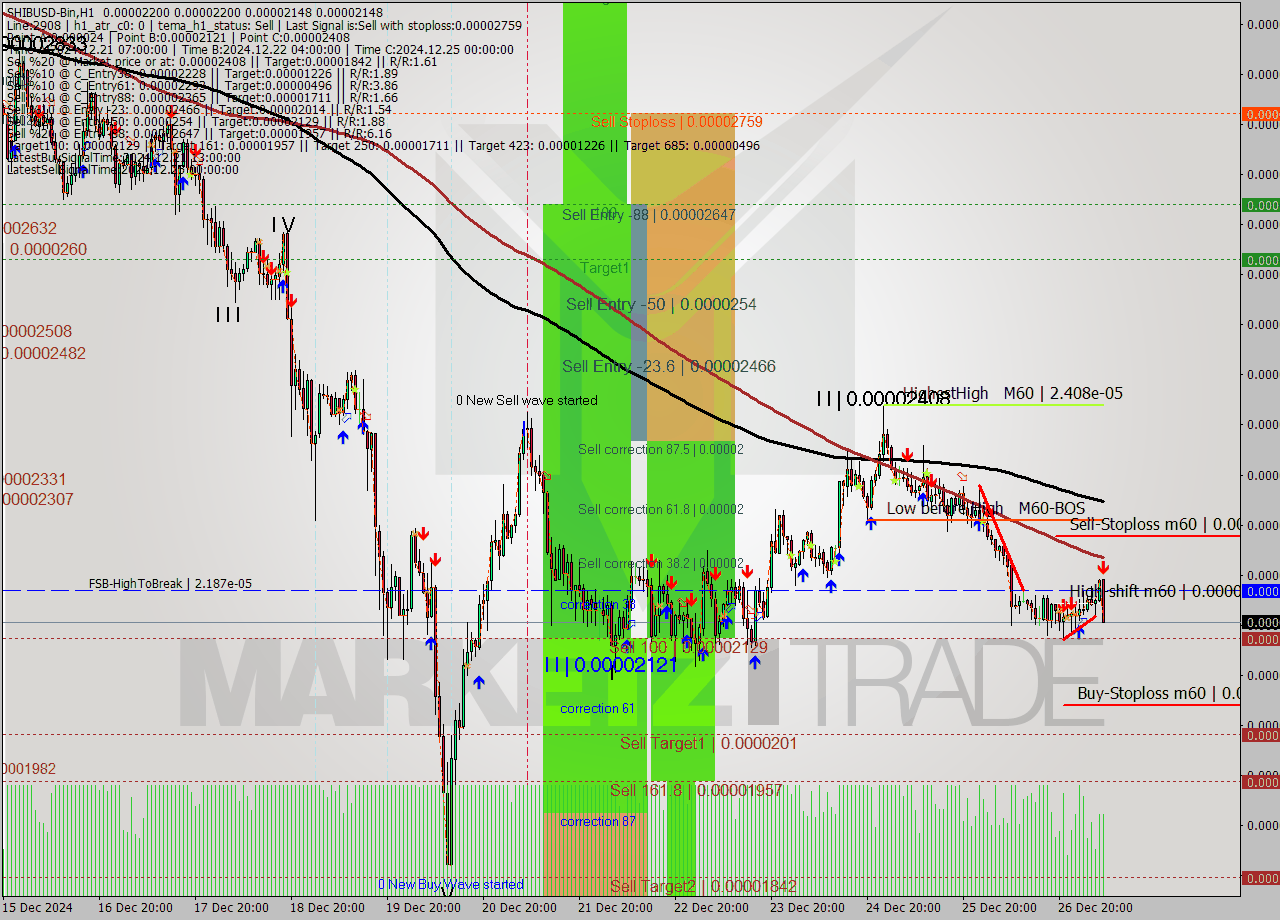Click the 'Buy-Stoploss m60' label
Screen dimensions: 1280x920
(x=1158, y=694)
